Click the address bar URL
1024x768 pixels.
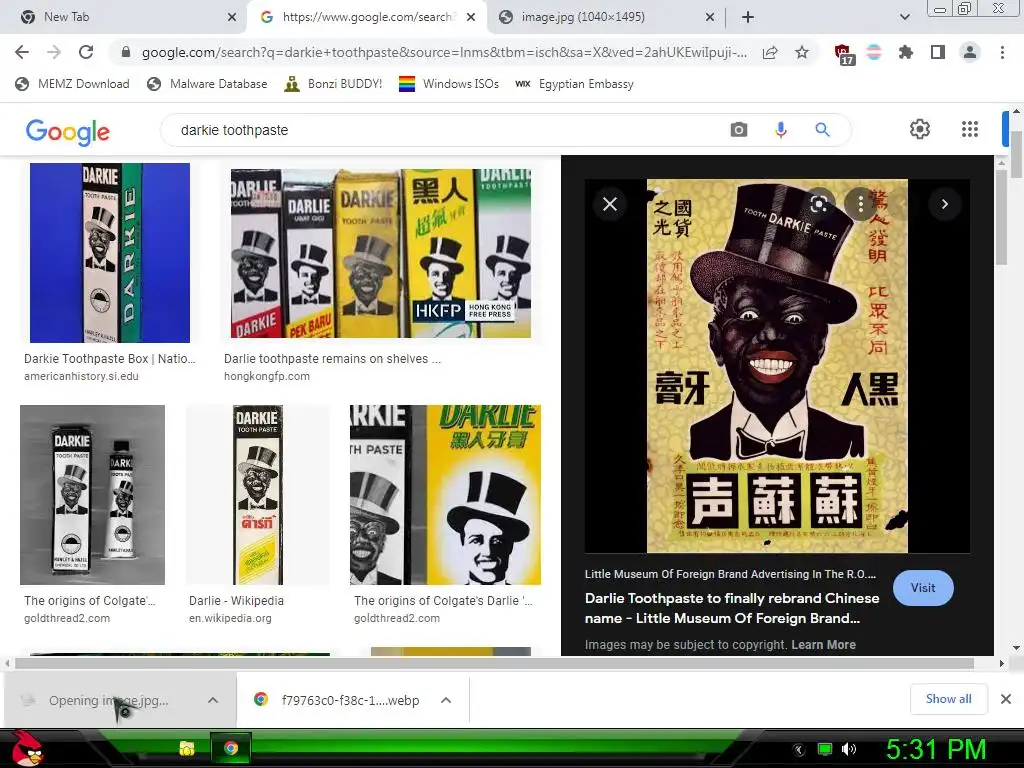(x=444, y=52)
